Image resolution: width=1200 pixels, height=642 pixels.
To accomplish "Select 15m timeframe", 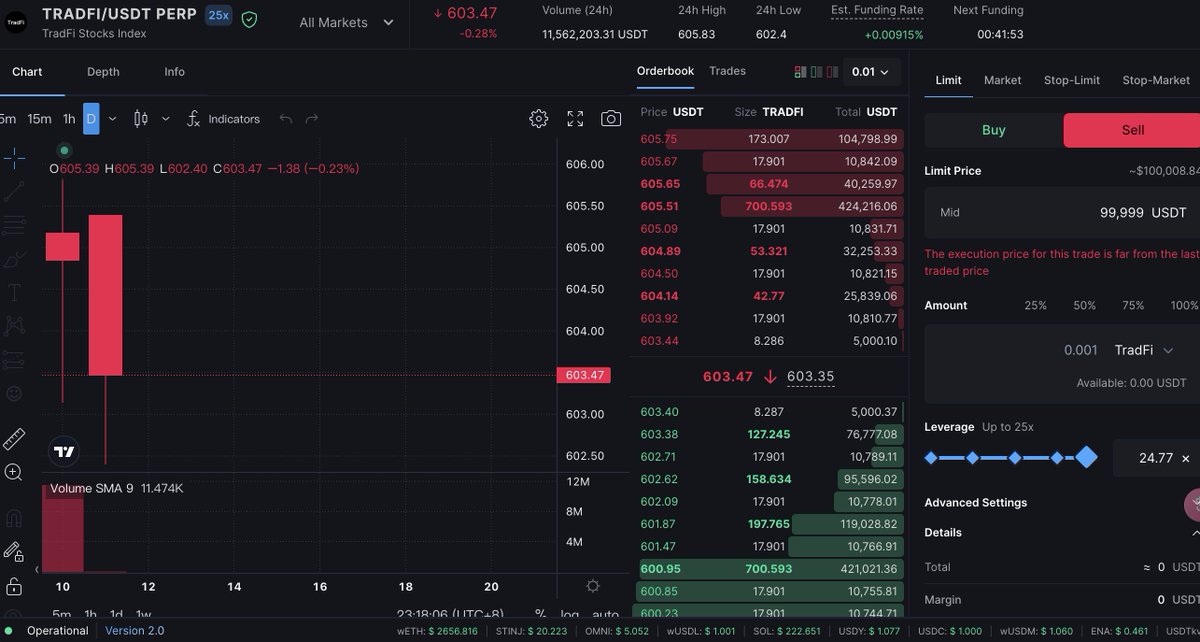I will click(39, 118).
